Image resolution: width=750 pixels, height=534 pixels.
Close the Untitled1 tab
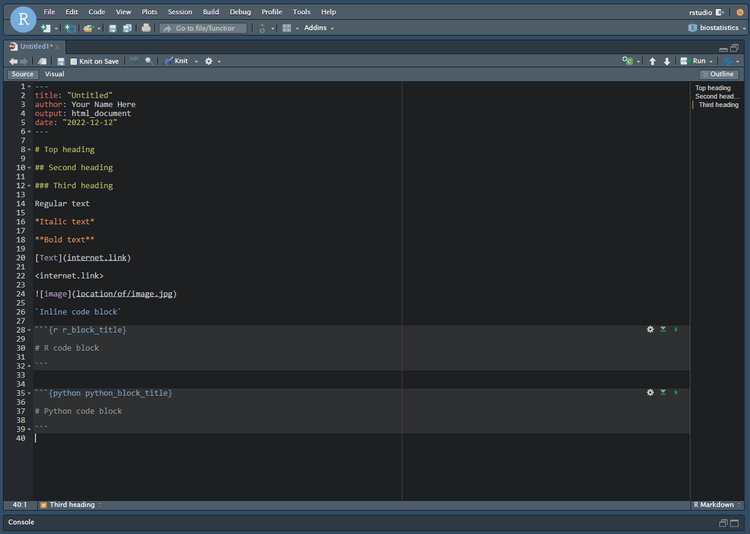tap(57, 47)
